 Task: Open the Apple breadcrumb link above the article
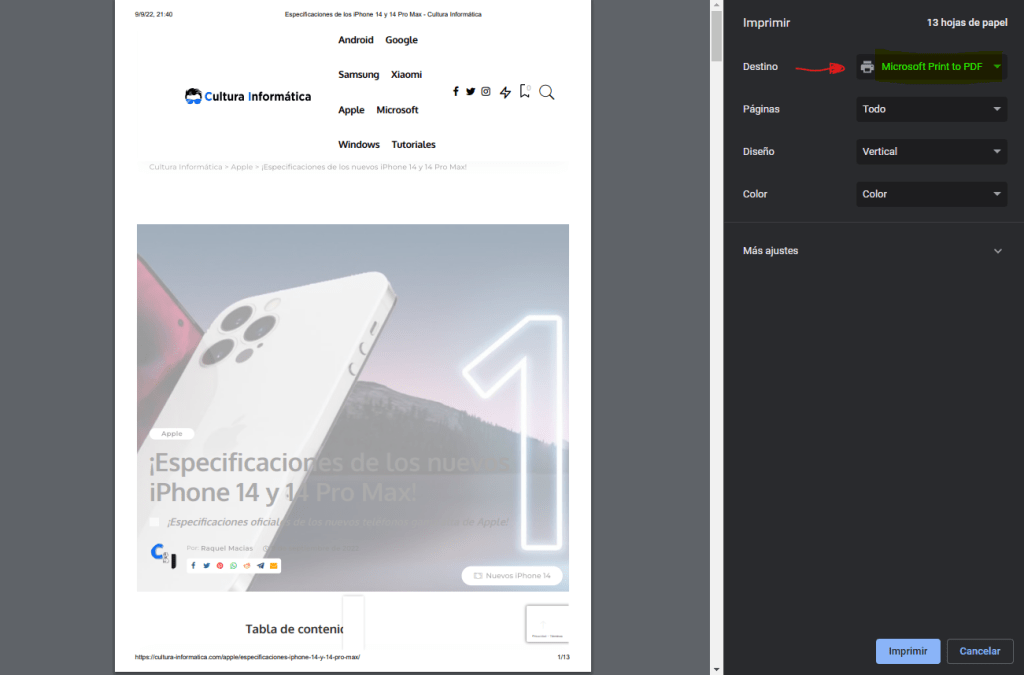pyautogui.click(x=241, y=167)
